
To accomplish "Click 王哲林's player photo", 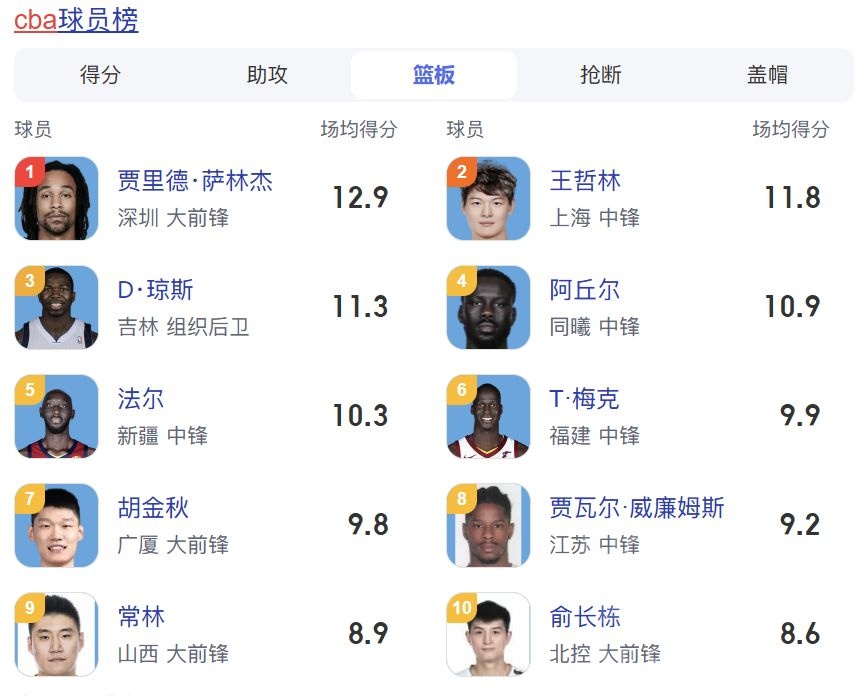I will [489, 198].
